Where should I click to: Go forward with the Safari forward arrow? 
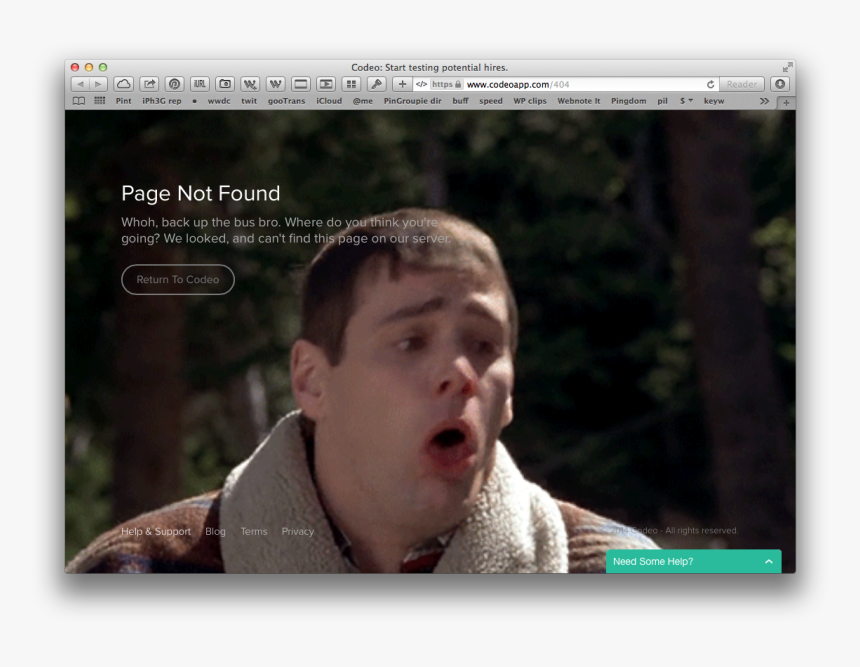tap(98, 84)
